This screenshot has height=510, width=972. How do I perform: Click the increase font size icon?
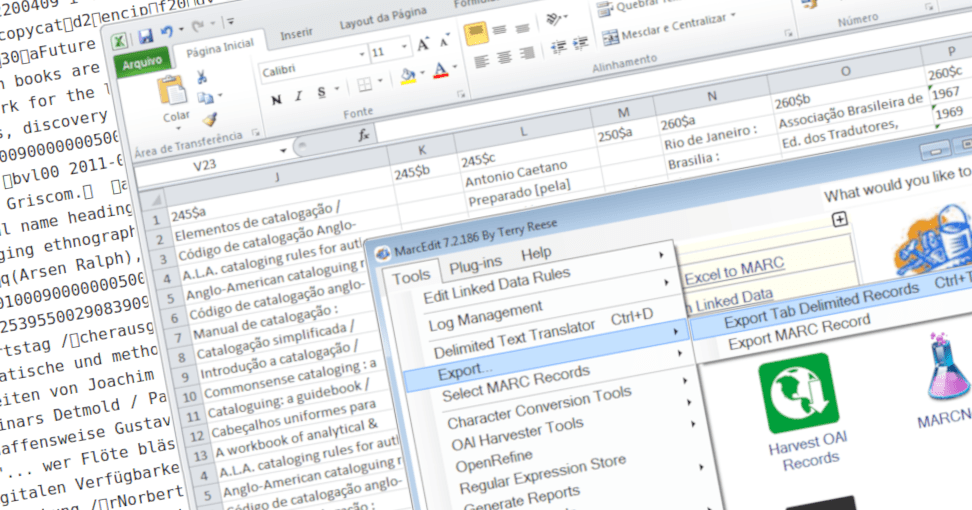[423, 44]
